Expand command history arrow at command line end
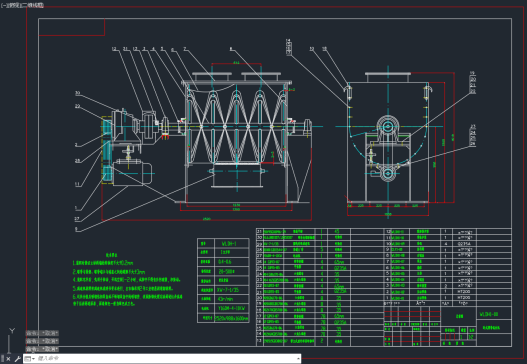The image size is (527, 364). click(x=298, y=359)
